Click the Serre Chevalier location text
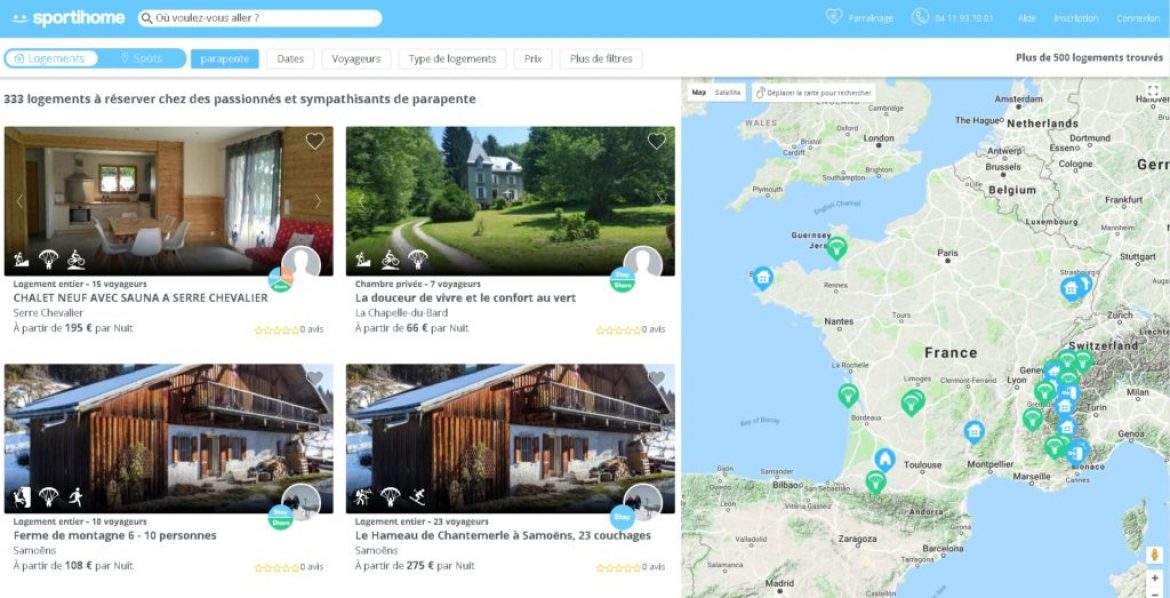This screenshot has width=1170, height=598. 49,313
